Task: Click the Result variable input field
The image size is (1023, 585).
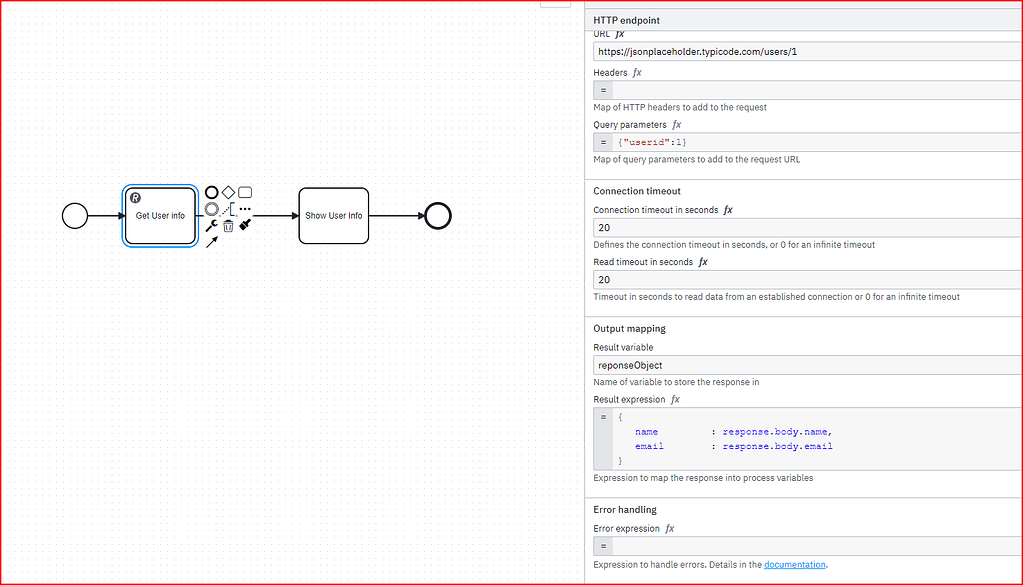Action: (808, 365)
